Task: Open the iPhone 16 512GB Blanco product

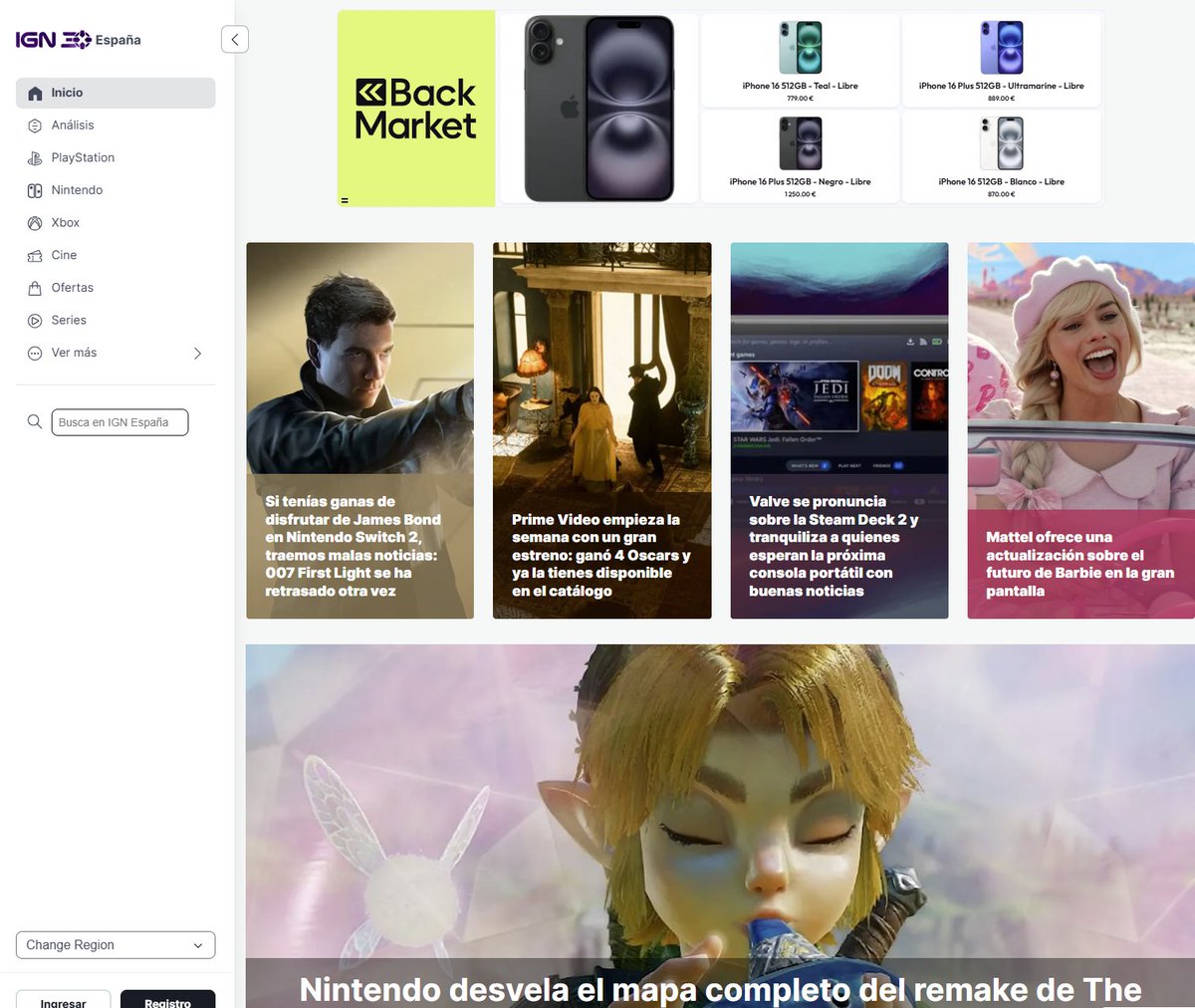Action: click(1001, 156)
